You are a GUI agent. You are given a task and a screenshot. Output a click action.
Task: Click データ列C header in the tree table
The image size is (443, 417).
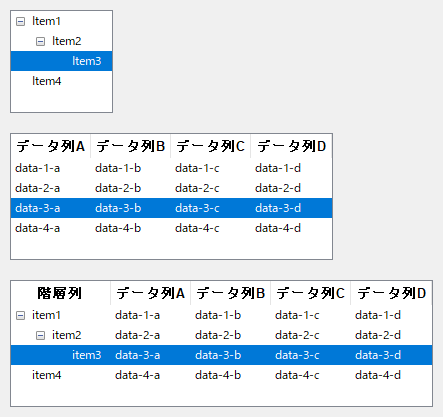tap(311, 293)
